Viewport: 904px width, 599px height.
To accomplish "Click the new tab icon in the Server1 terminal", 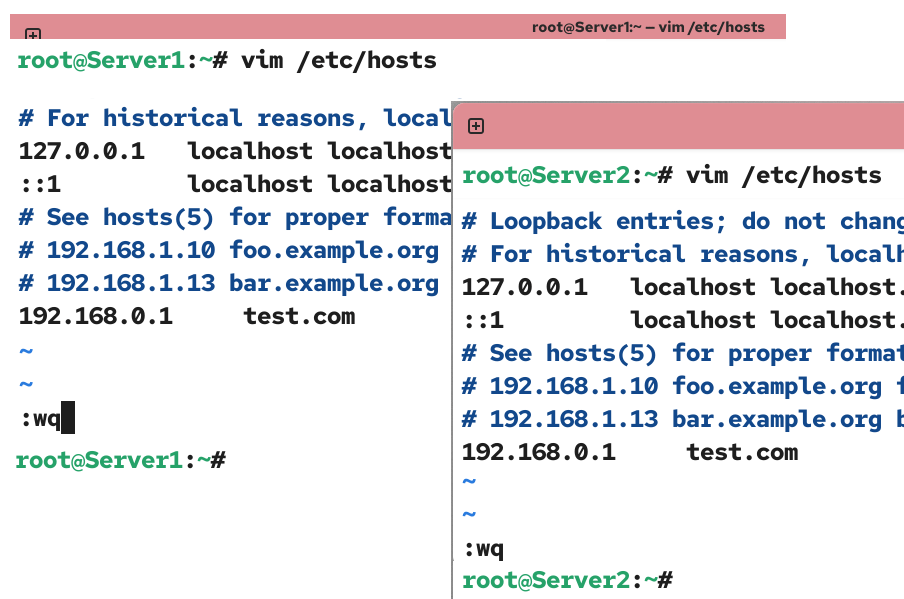I will tap(33, 34).
